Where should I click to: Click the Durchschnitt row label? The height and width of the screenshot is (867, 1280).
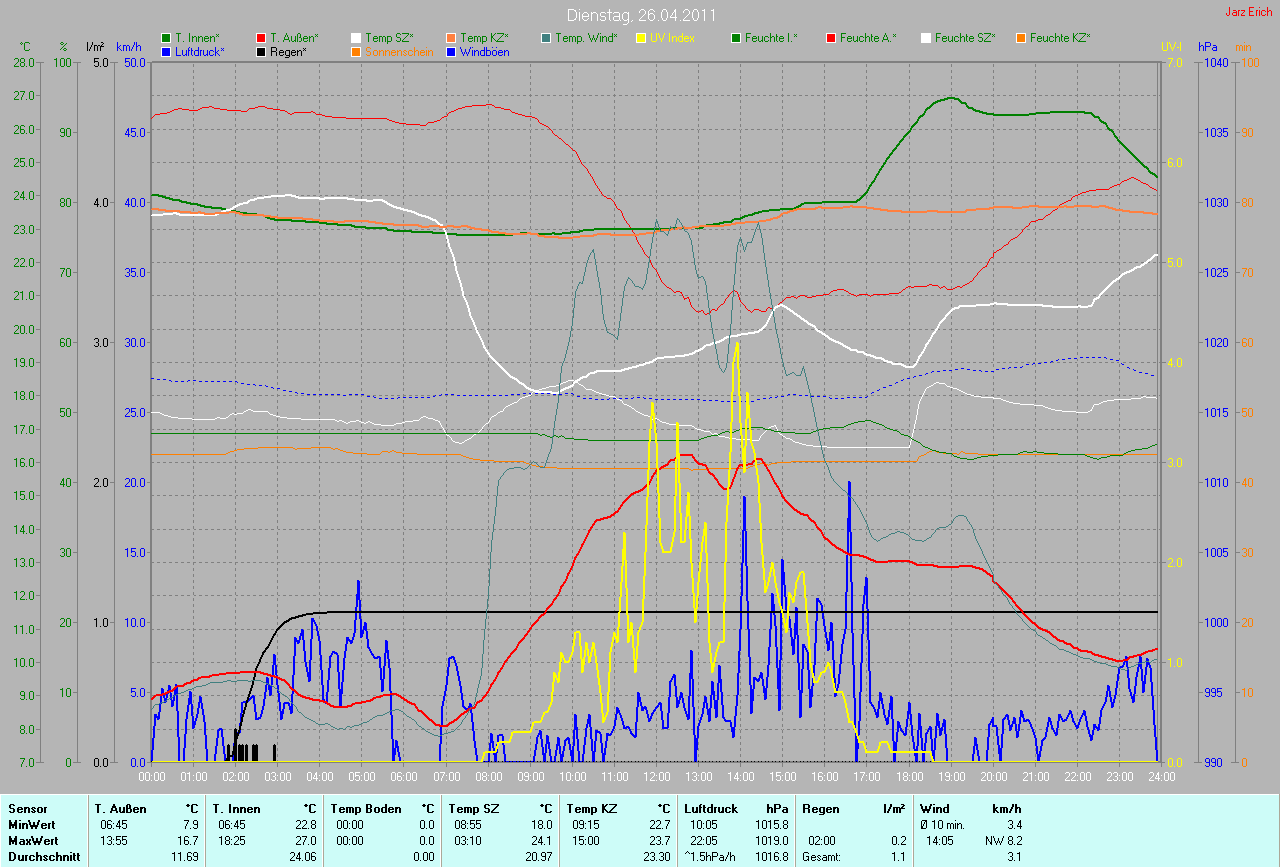42,856
